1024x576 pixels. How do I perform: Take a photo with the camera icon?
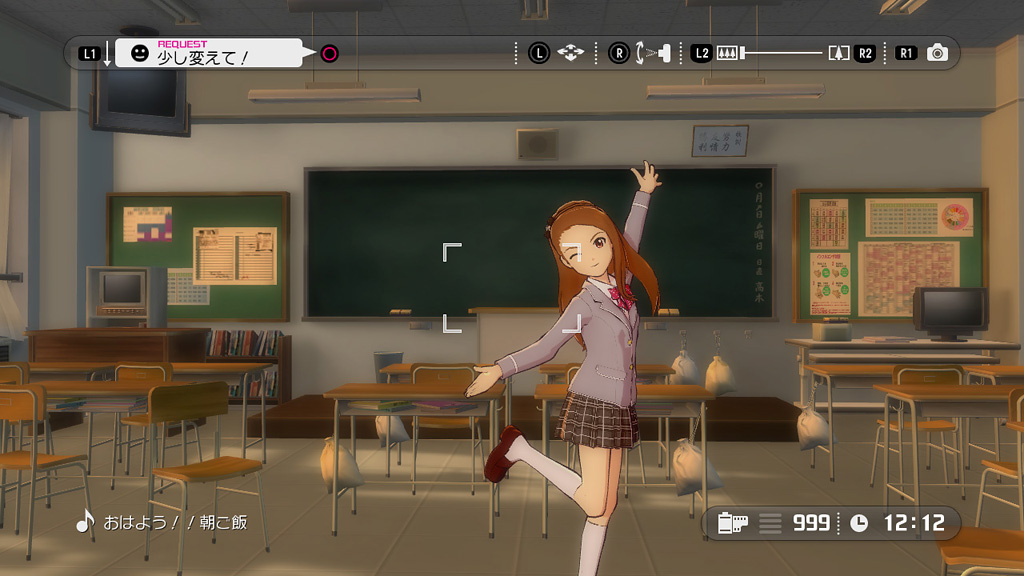(x=937, y=53)
